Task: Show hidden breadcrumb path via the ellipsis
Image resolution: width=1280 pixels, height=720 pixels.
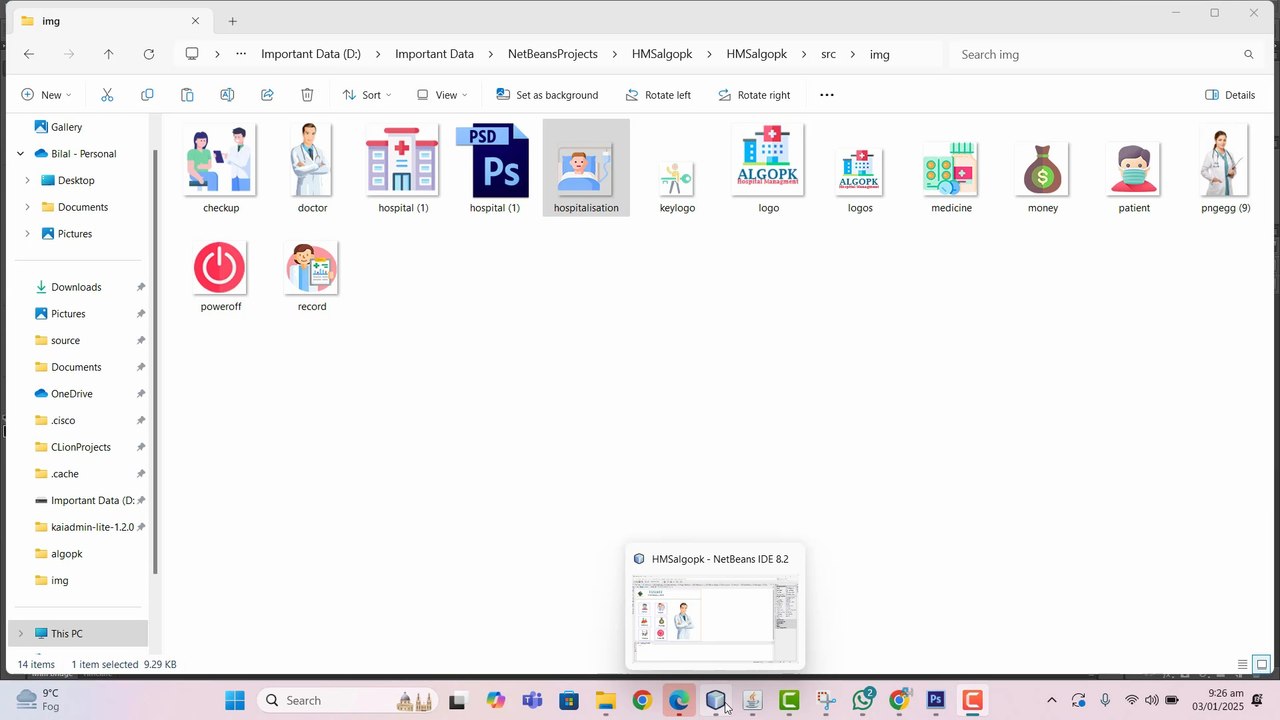Action: [x=241, y=54]
